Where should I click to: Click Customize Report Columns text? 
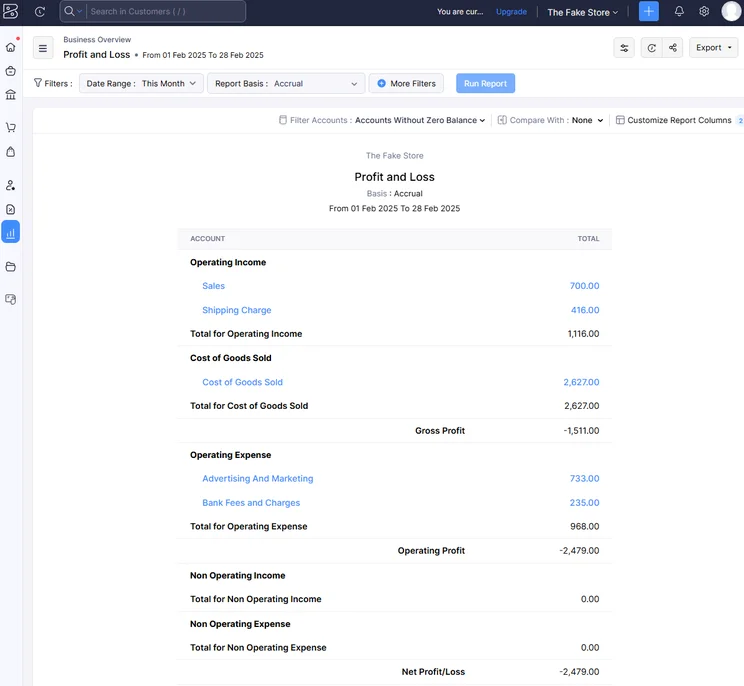[x=679, y=120]
